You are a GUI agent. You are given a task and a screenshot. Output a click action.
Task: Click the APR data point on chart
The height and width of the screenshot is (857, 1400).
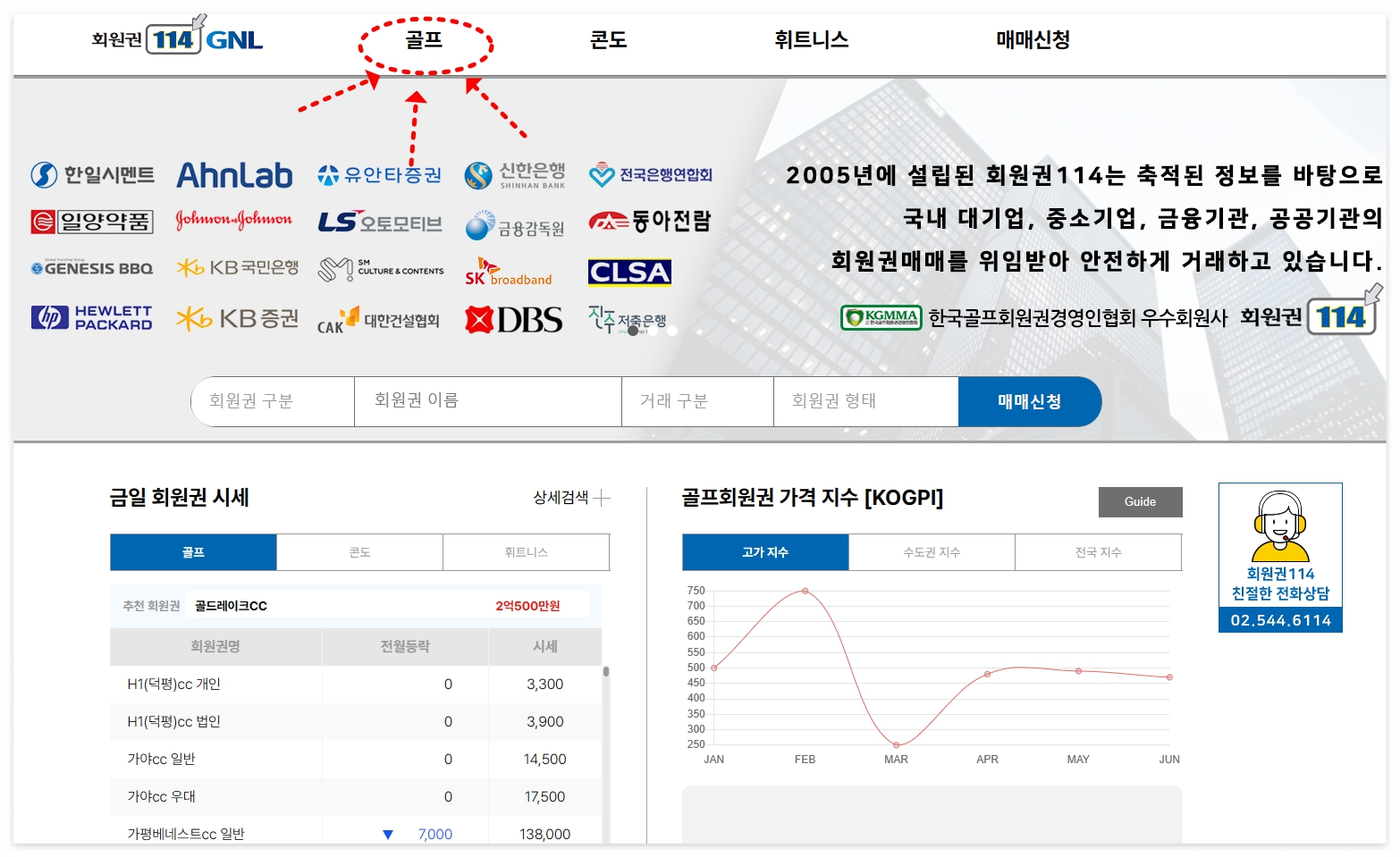pyautogui.click(x=988, y=674)
